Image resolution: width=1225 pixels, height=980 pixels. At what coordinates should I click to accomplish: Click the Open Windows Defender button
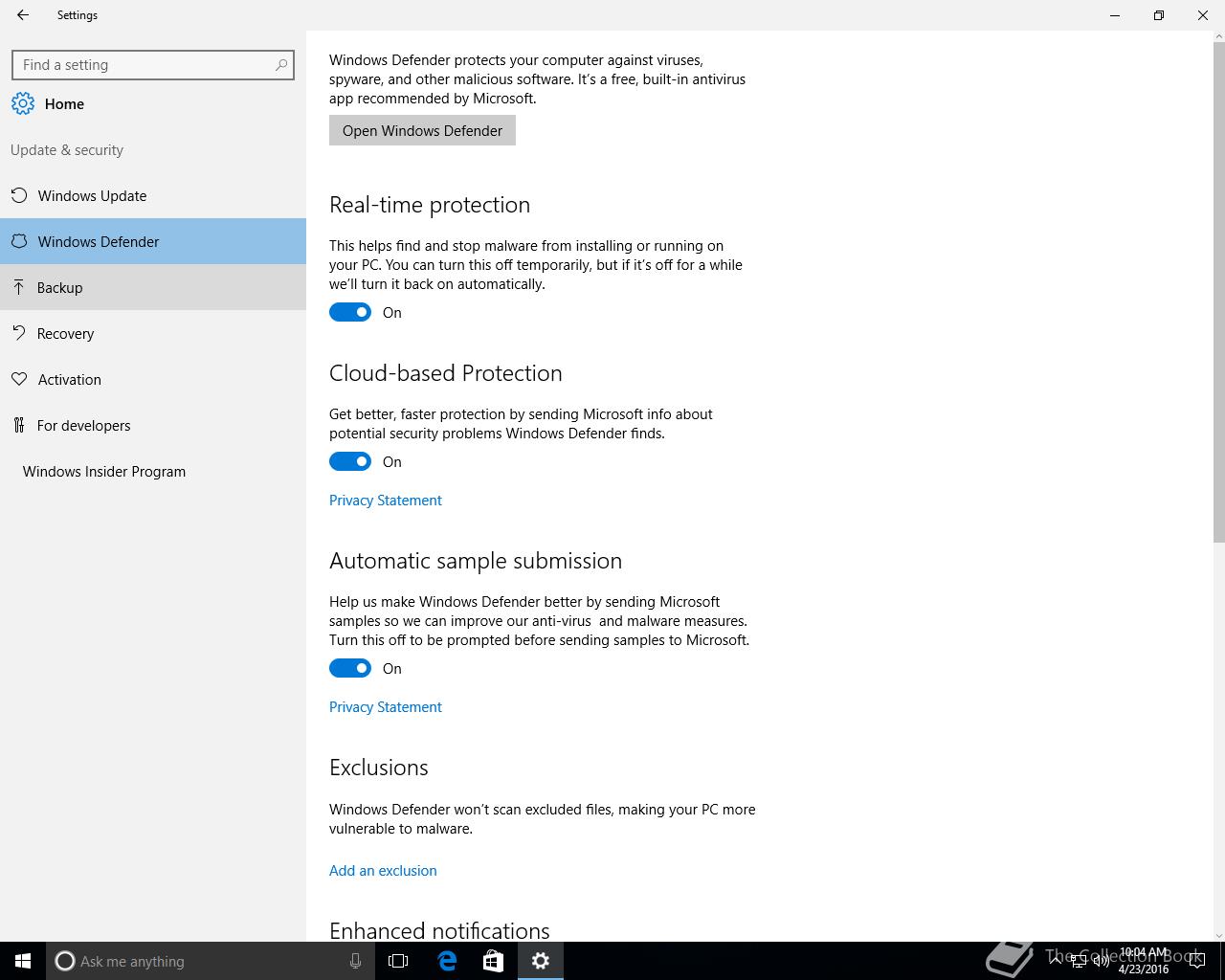[422, 130]
